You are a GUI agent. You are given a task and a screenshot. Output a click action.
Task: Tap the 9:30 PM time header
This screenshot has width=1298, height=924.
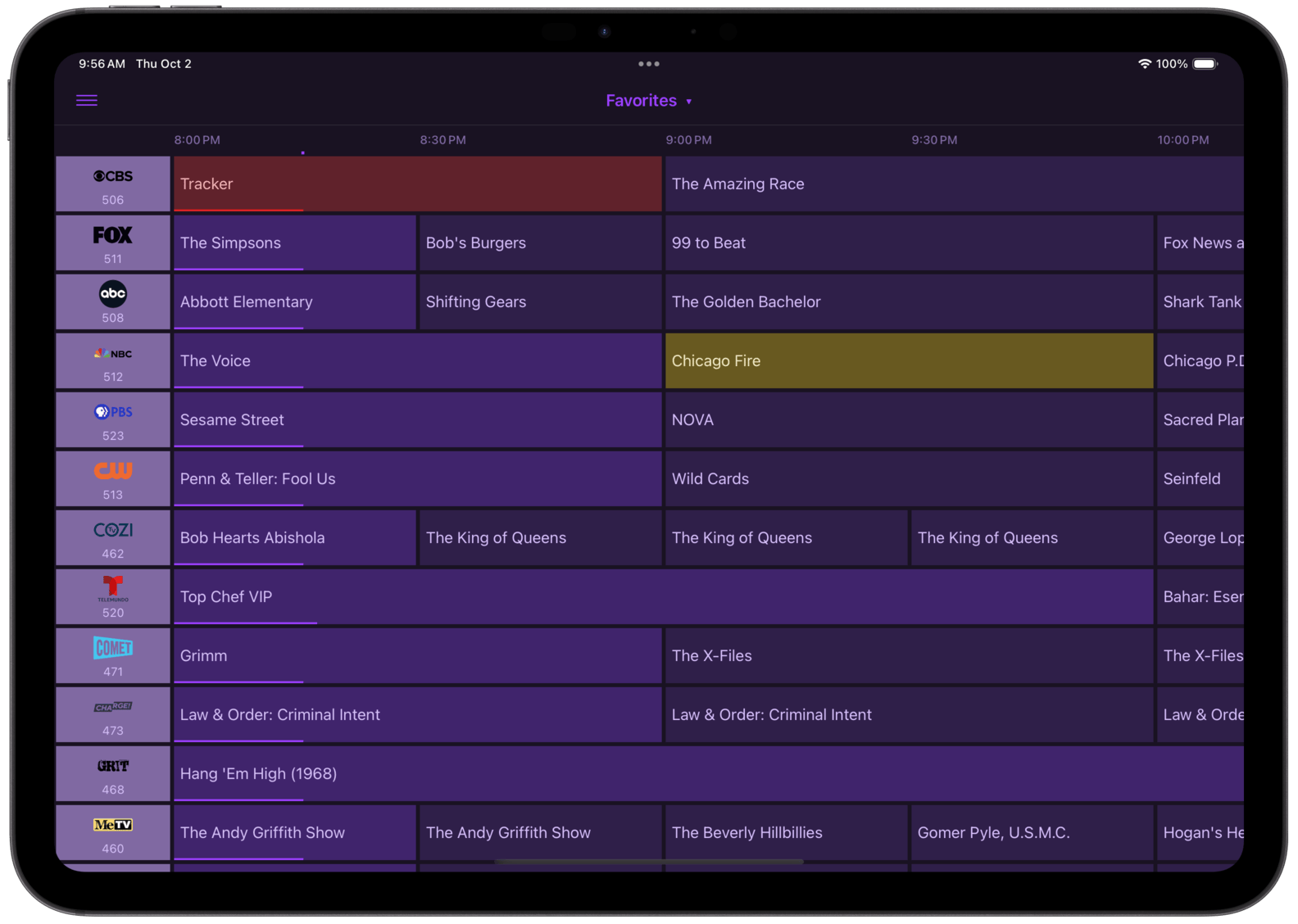tap(934, 140)
